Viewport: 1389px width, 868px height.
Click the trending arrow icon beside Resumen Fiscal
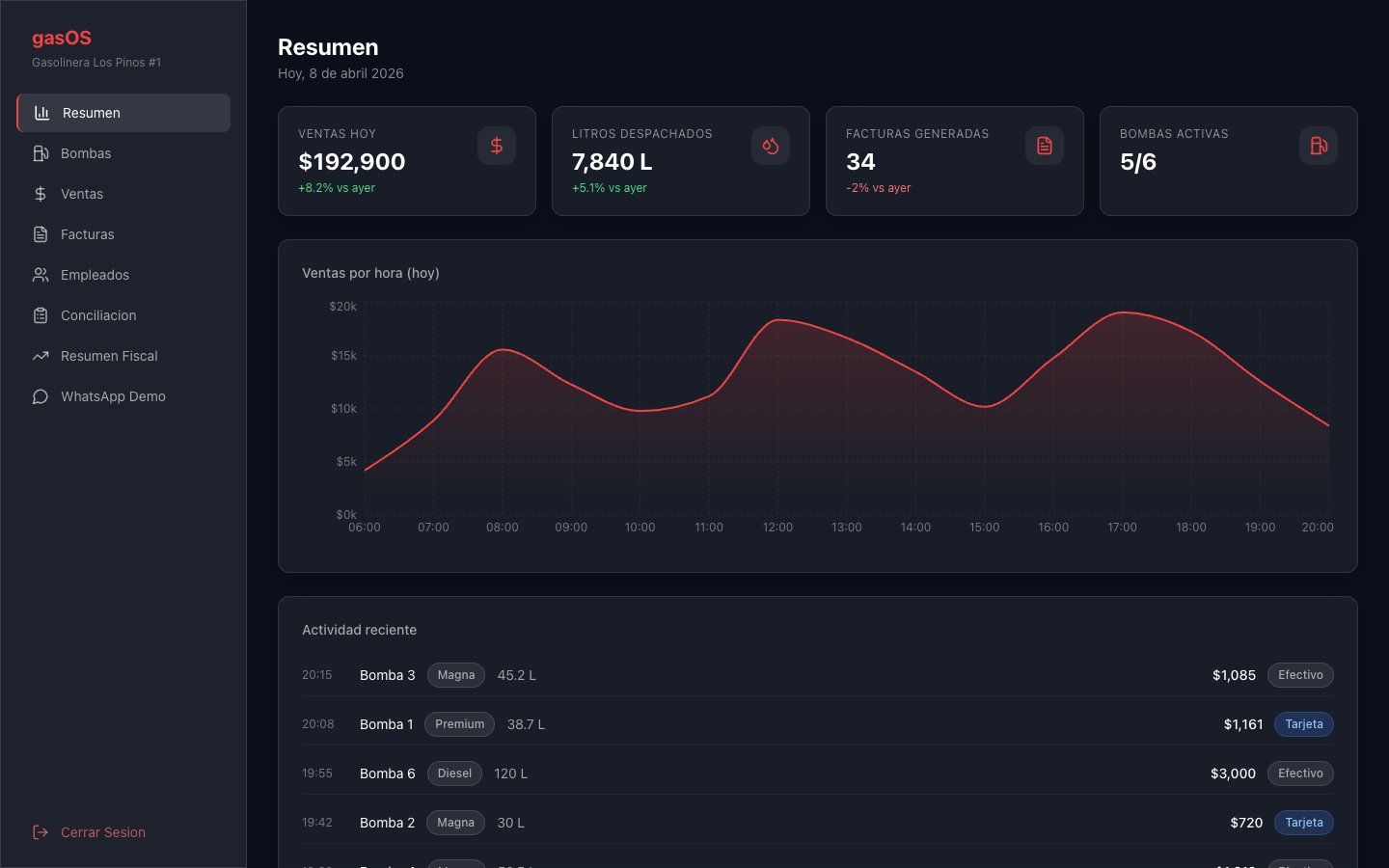click(x=41, y=356)
